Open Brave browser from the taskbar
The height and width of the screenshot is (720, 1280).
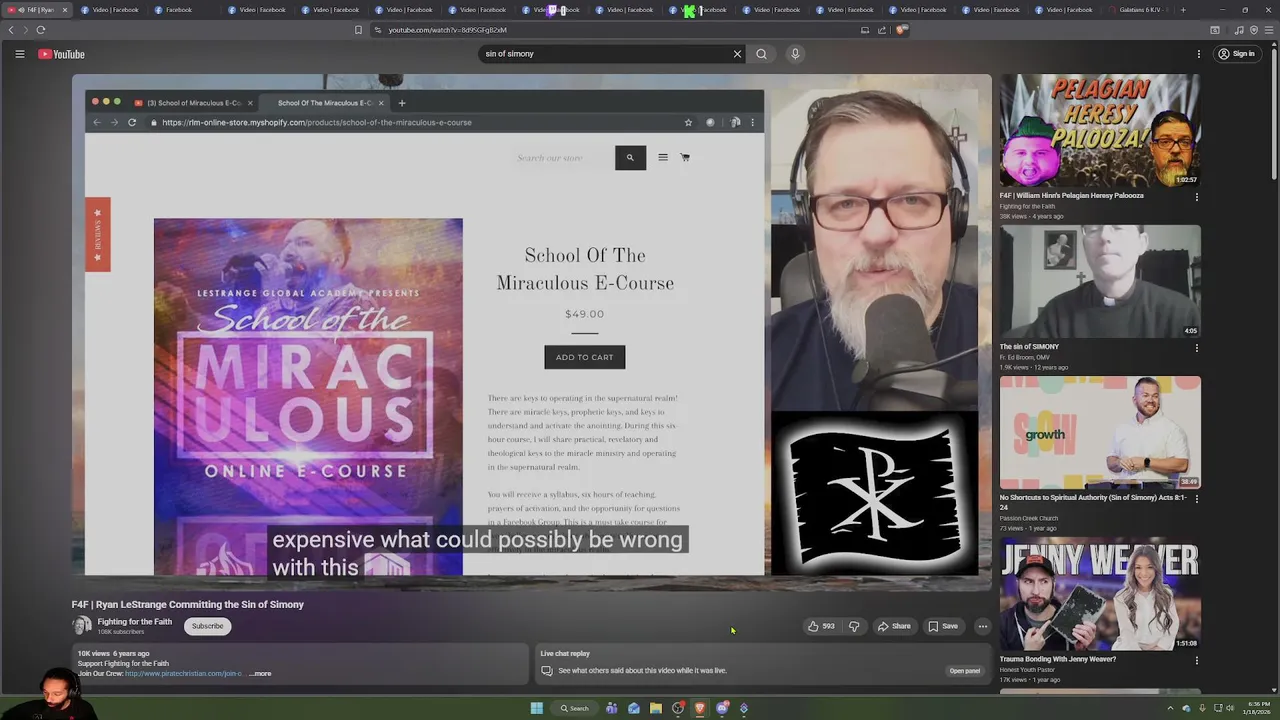point(700,708)
